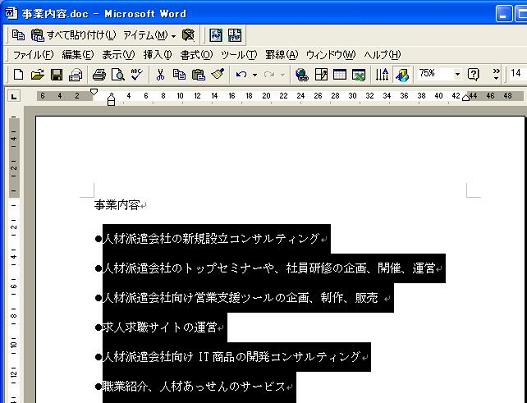Open Print Preview
This screenshot has width=527, height=403.
coord(118,74)
